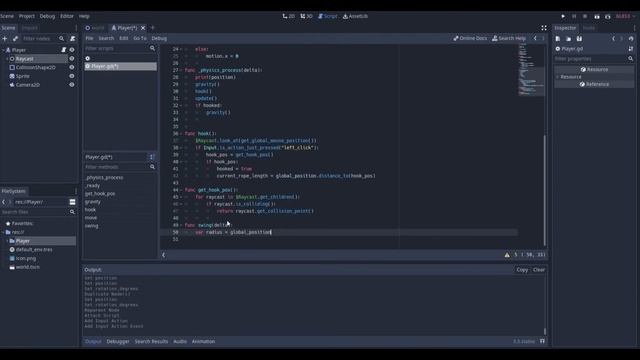Open Inspector object properties tools icon
Image resolution: width=640 pixels, height=360 pixels.
coord(631,49)
